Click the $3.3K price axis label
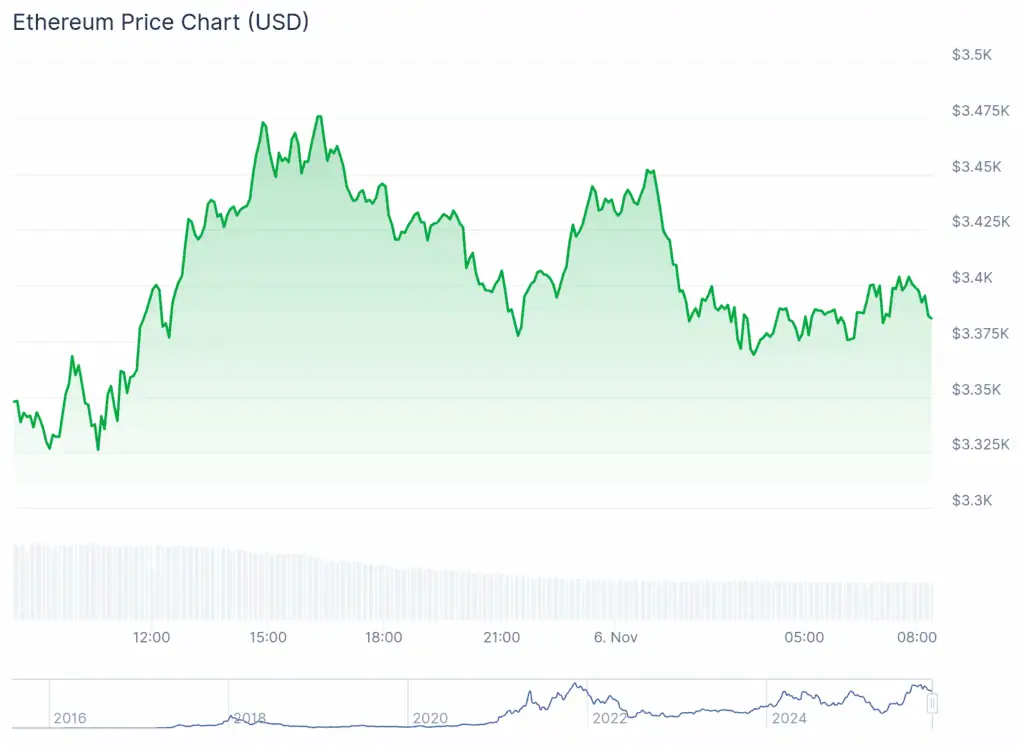1024x747 pixels. [971, 500]
